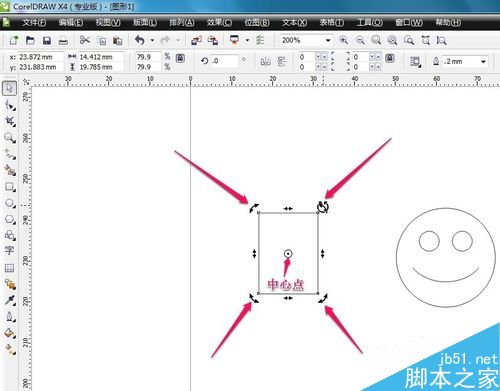Click the smiley face's left eye circle
Viewport: 500px width, 391px height.
coord(429,241)
